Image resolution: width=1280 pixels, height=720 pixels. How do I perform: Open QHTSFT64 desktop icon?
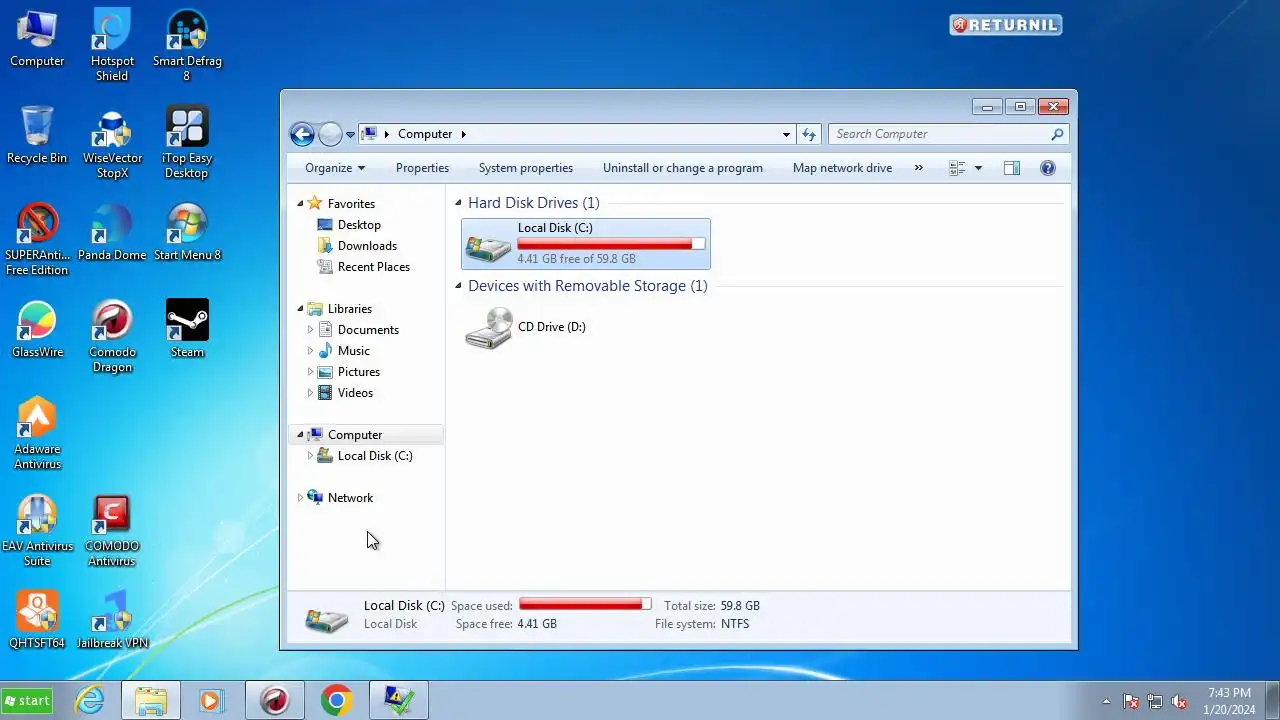(x=37, y=620)
